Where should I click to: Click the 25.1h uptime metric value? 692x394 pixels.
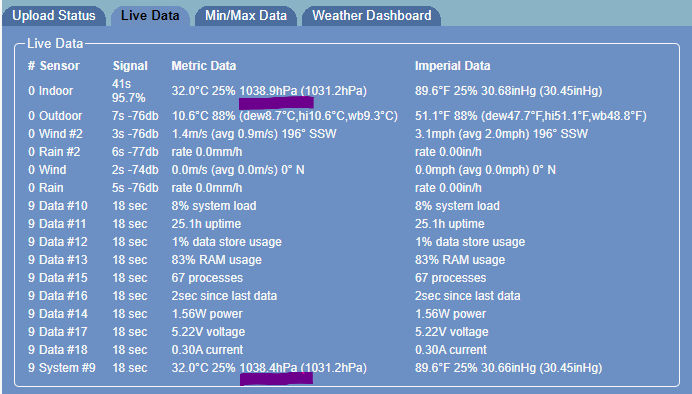(x=206, y=224)
